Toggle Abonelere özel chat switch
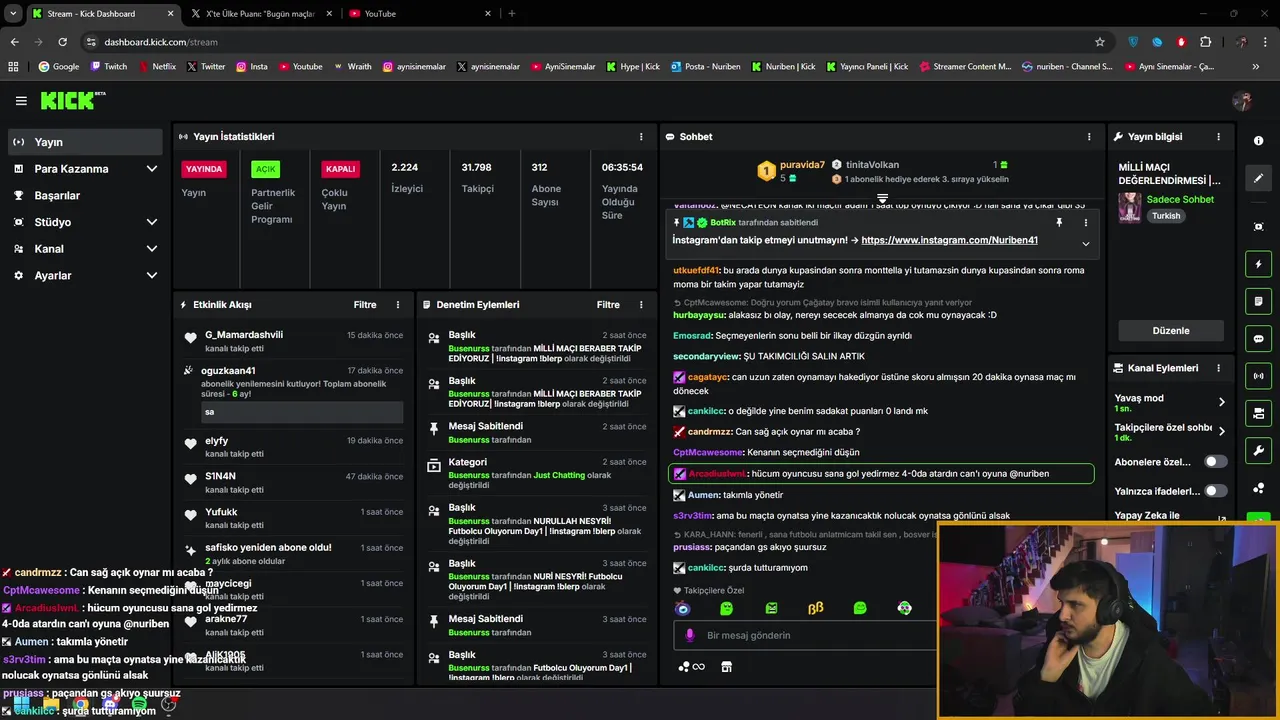This screenshot has height=720, width=1280. click(x=1215, y=462)
